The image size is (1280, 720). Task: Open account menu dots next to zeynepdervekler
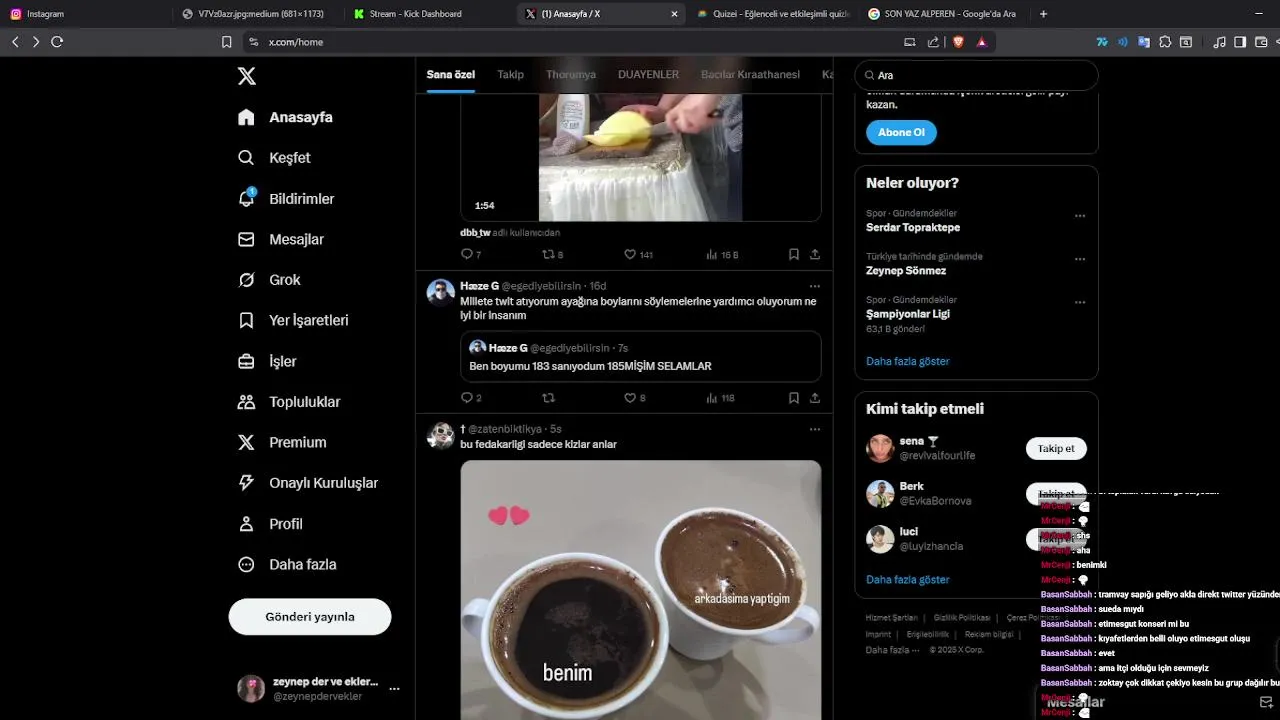[394, 689]
